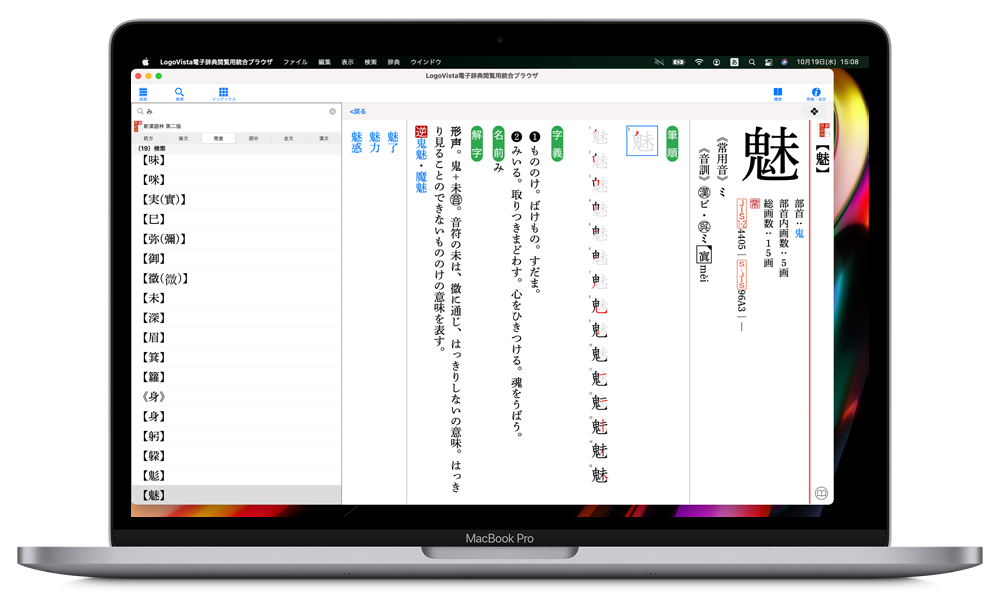Screen dimensions: 1000x600
Task: Switch search mode to 前方
Action: click(149, 138)
